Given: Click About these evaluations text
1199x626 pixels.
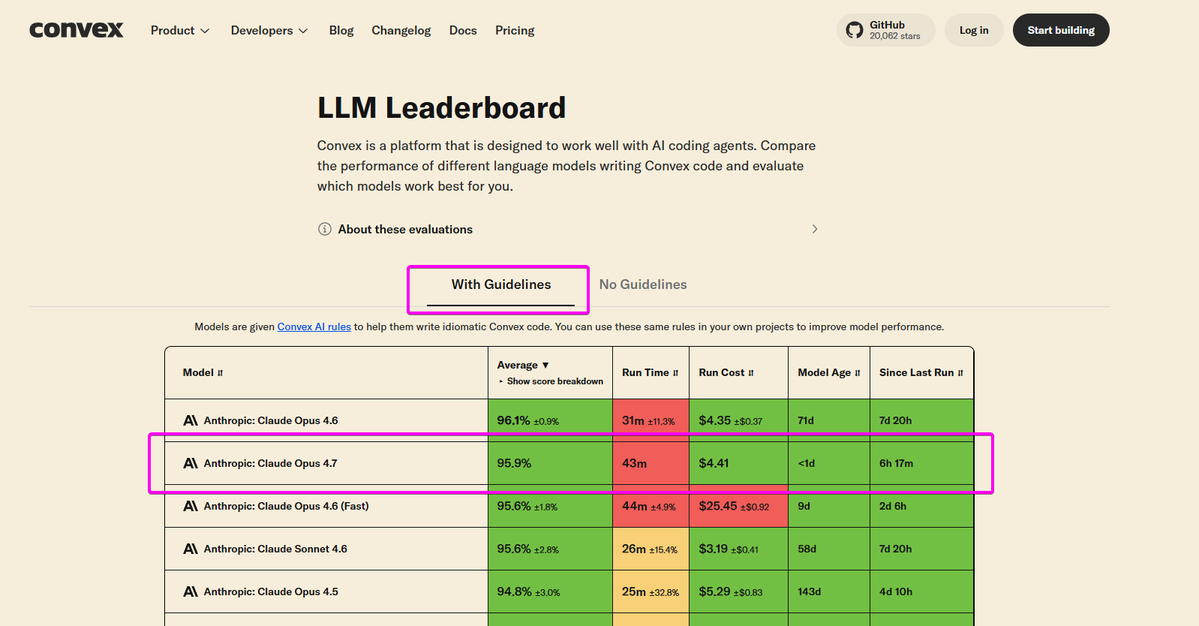Looking at the screenshot, I should (405, 229).
